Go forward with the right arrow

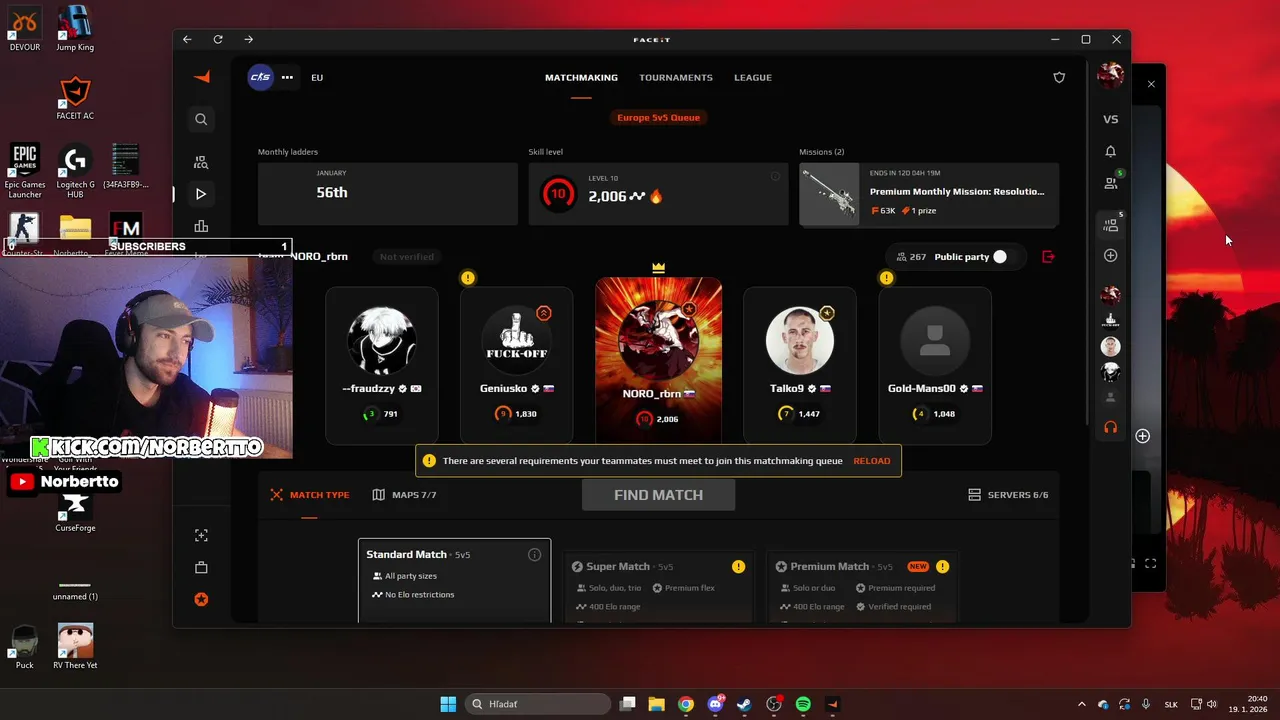(248, 39)
